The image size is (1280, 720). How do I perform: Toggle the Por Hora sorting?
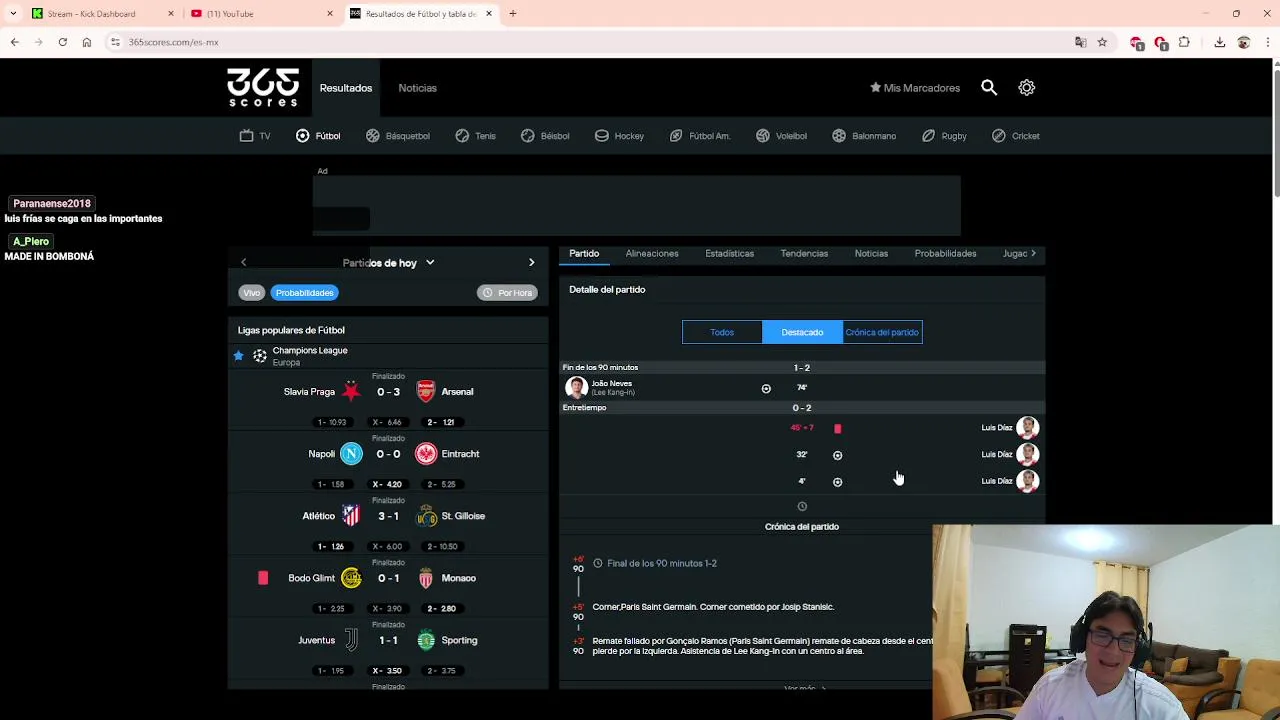click(x=508, y=293)
